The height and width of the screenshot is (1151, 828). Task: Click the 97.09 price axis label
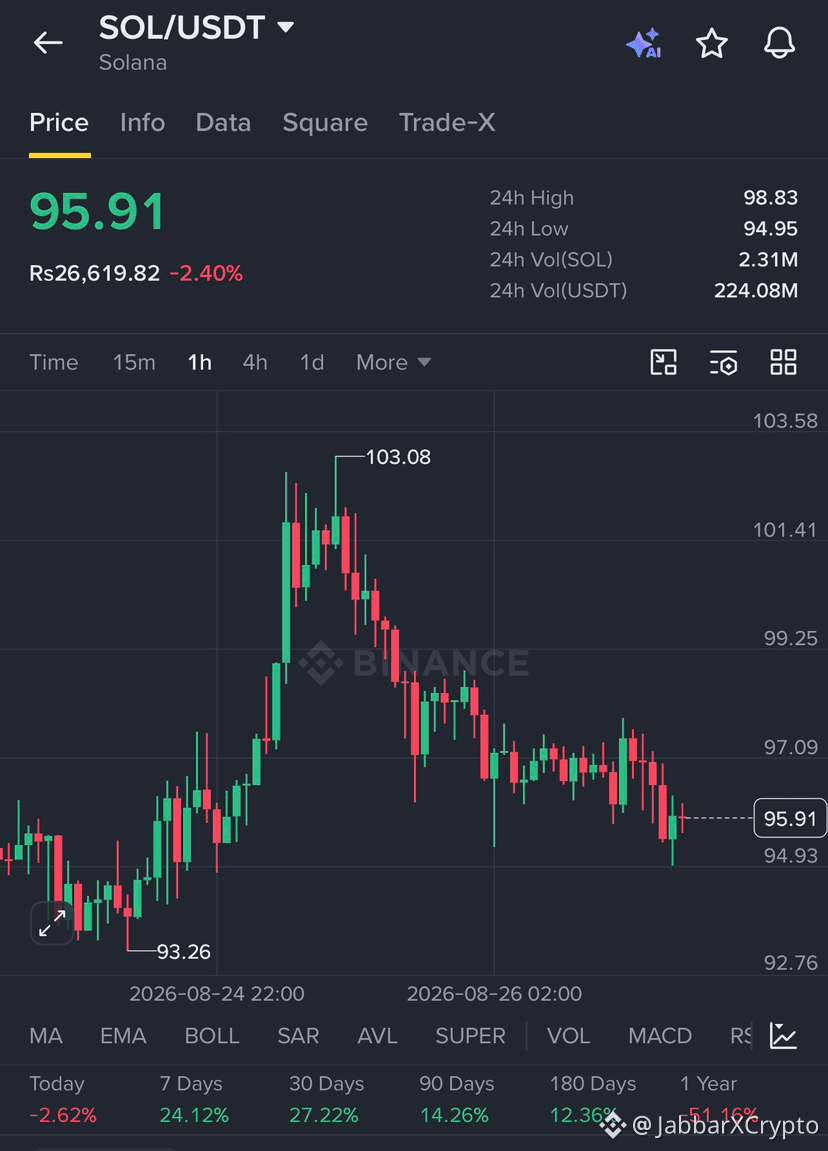pos(791,747)
